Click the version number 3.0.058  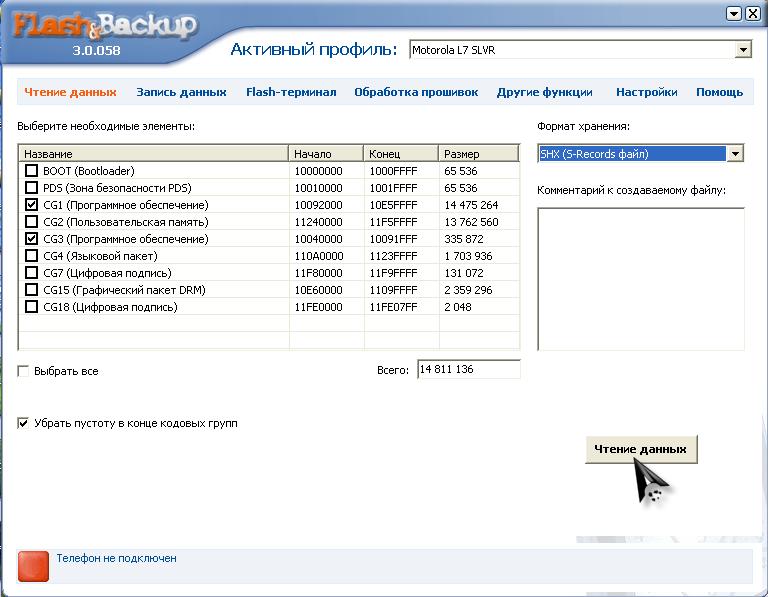[96, 50]
